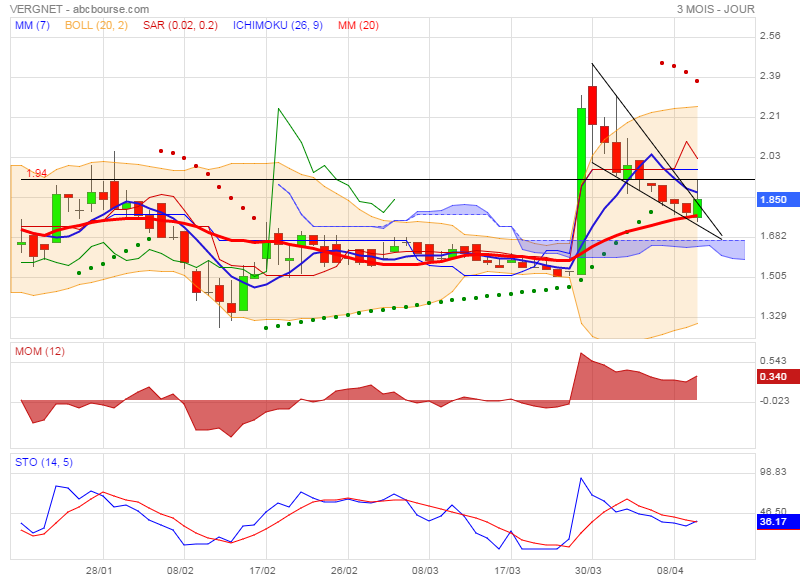This screenshot has height=580, width=800.
Task: Click the 98.83 stochastic axis value
Action: pyautogui.click(x=773, y=472)
